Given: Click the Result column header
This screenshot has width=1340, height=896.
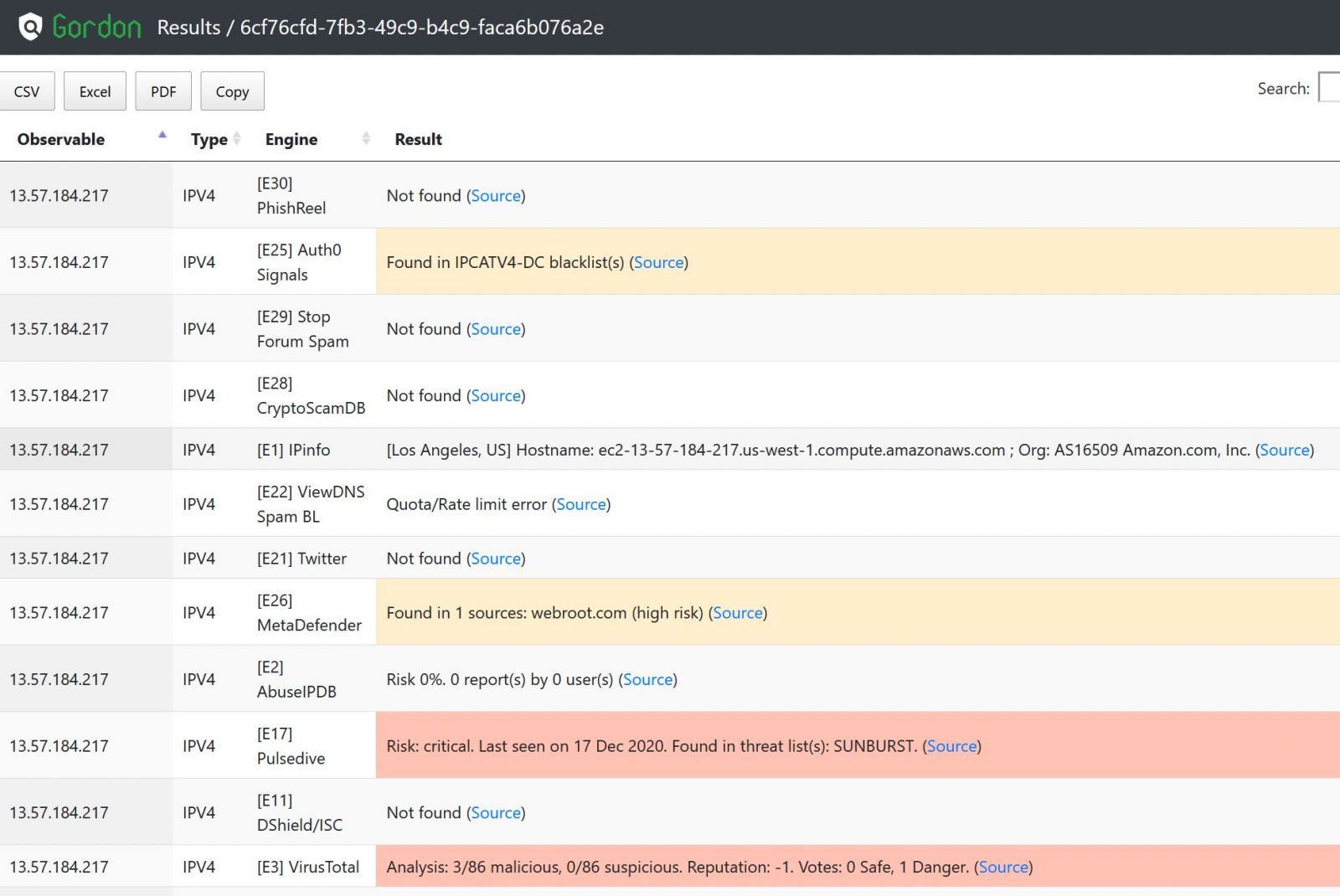Looking at the screenshot, I should click(418, 139).
